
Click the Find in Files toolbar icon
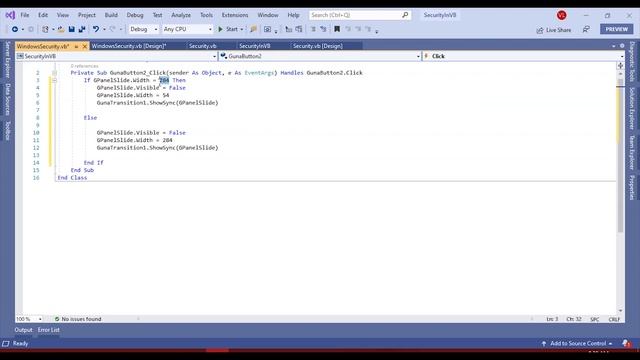[253, 29]
